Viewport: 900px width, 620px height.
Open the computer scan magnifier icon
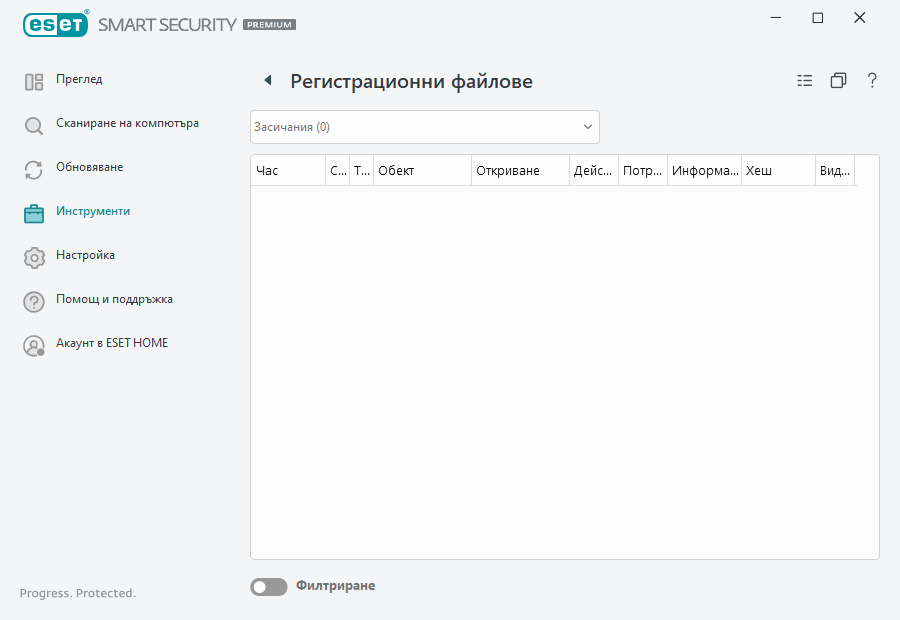[x=33, y=123]
